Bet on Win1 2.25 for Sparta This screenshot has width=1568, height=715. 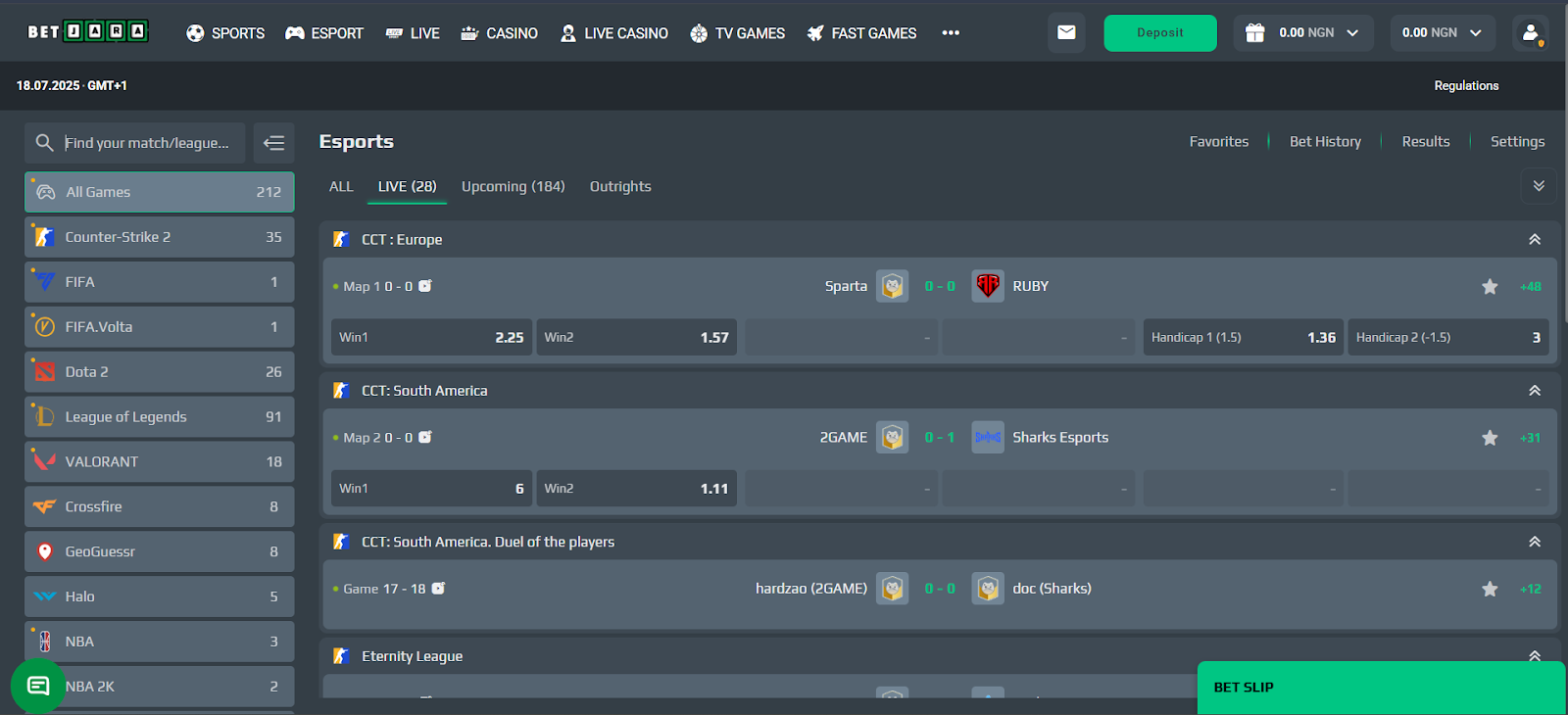coord(431,337)
